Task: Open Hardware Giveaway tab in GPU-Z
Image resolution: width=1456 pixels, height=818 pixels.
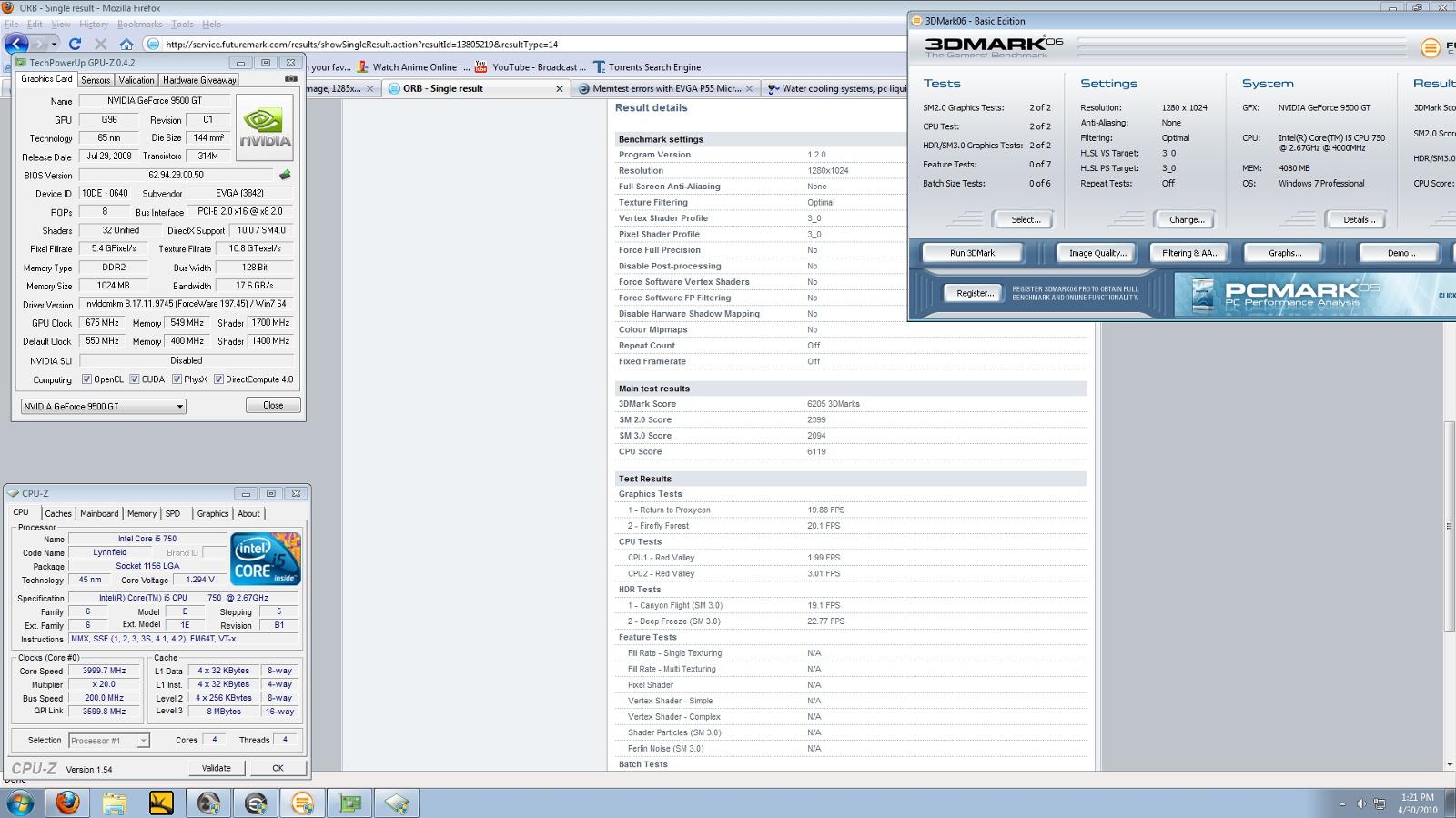Action: (x=199, y=80)
